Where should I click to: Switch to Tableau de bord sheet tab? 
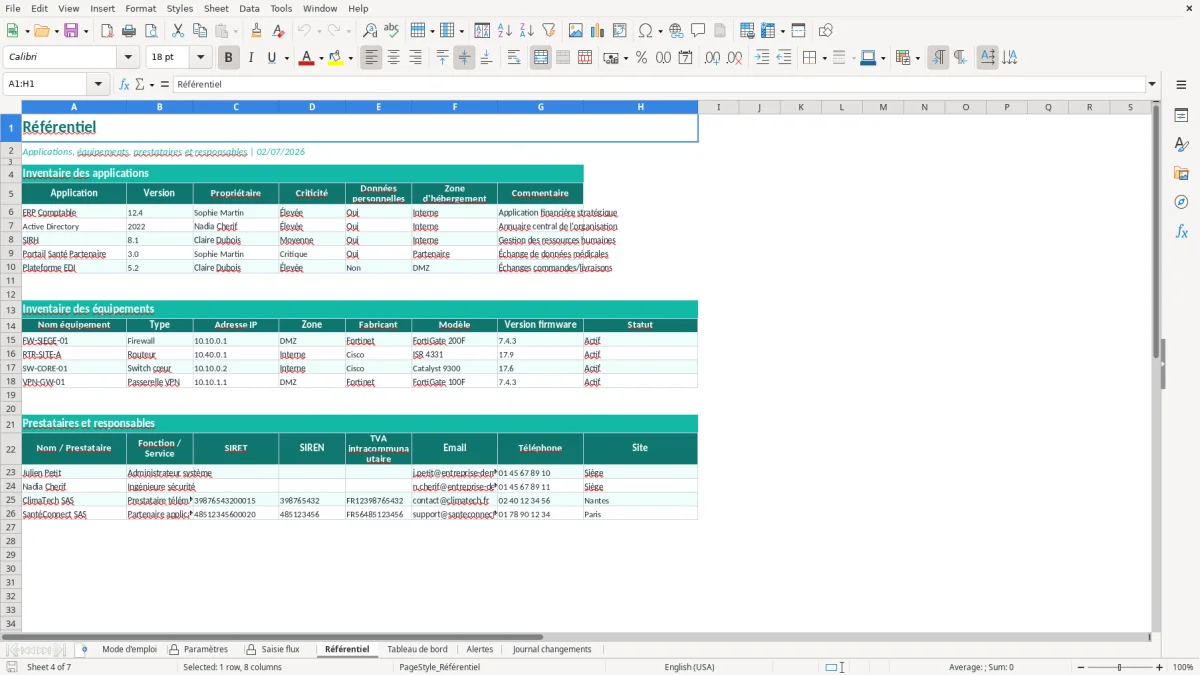point(417,649)
